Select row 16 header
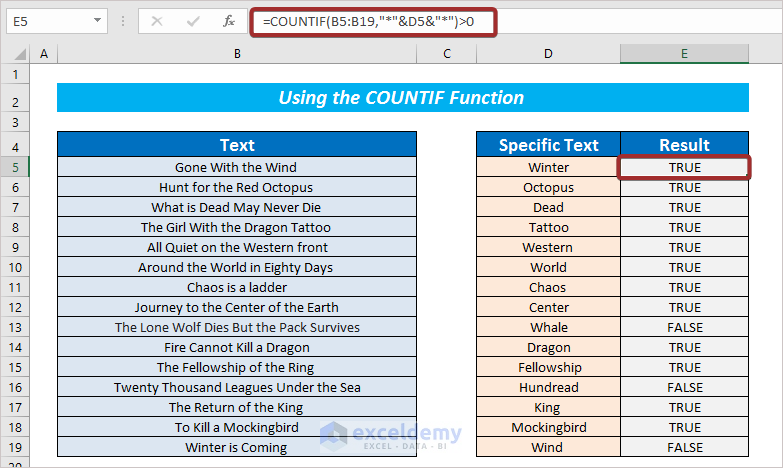This screenshot has height=468, width=783. 15,387
